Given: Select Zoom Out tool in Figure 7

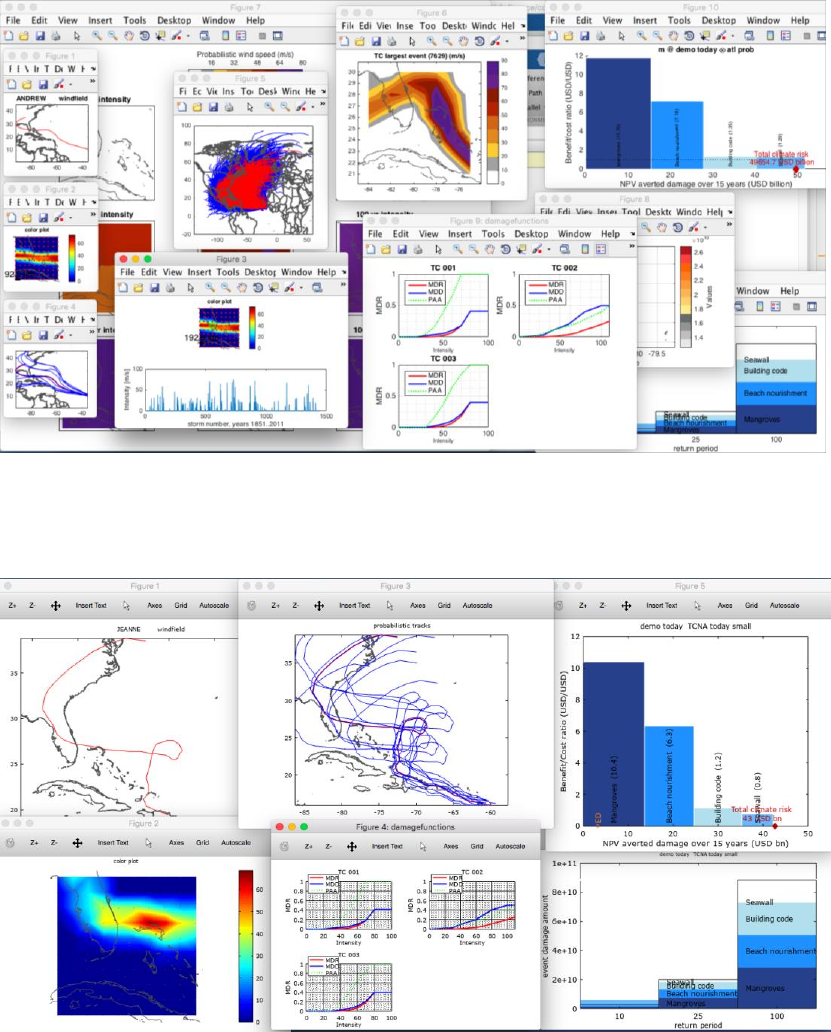Looking at the screenshot, I should (x=113, y=36).
